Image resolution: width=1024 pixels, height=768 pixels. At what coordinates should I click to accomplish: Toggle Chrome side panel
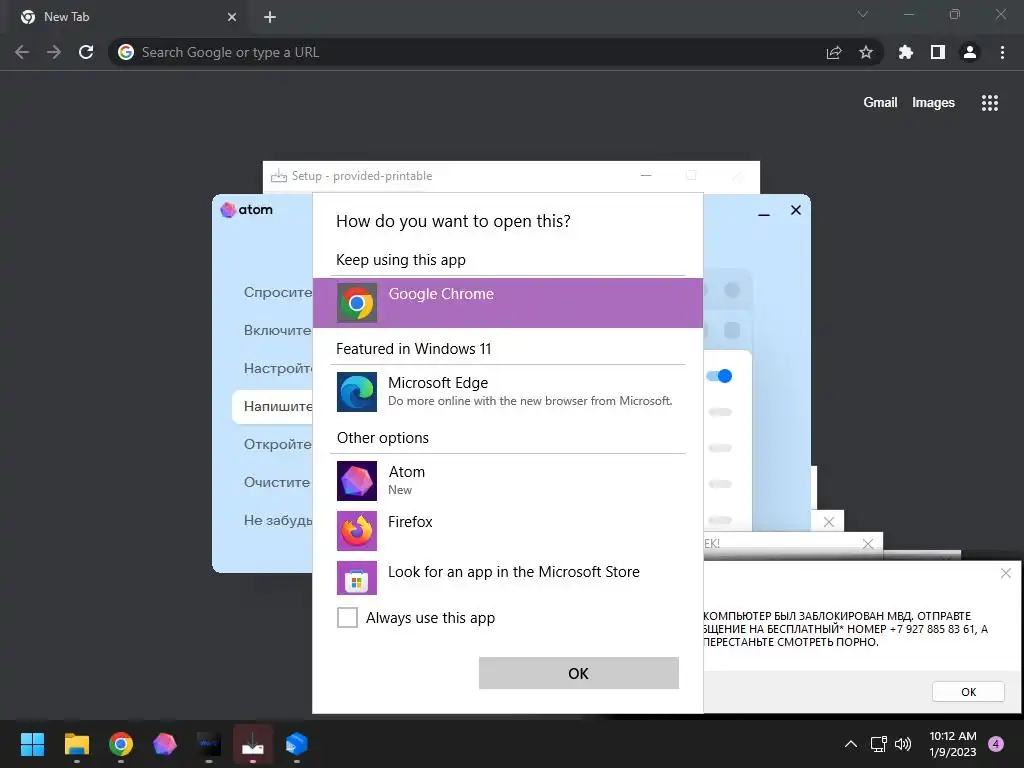click(938, 52)
